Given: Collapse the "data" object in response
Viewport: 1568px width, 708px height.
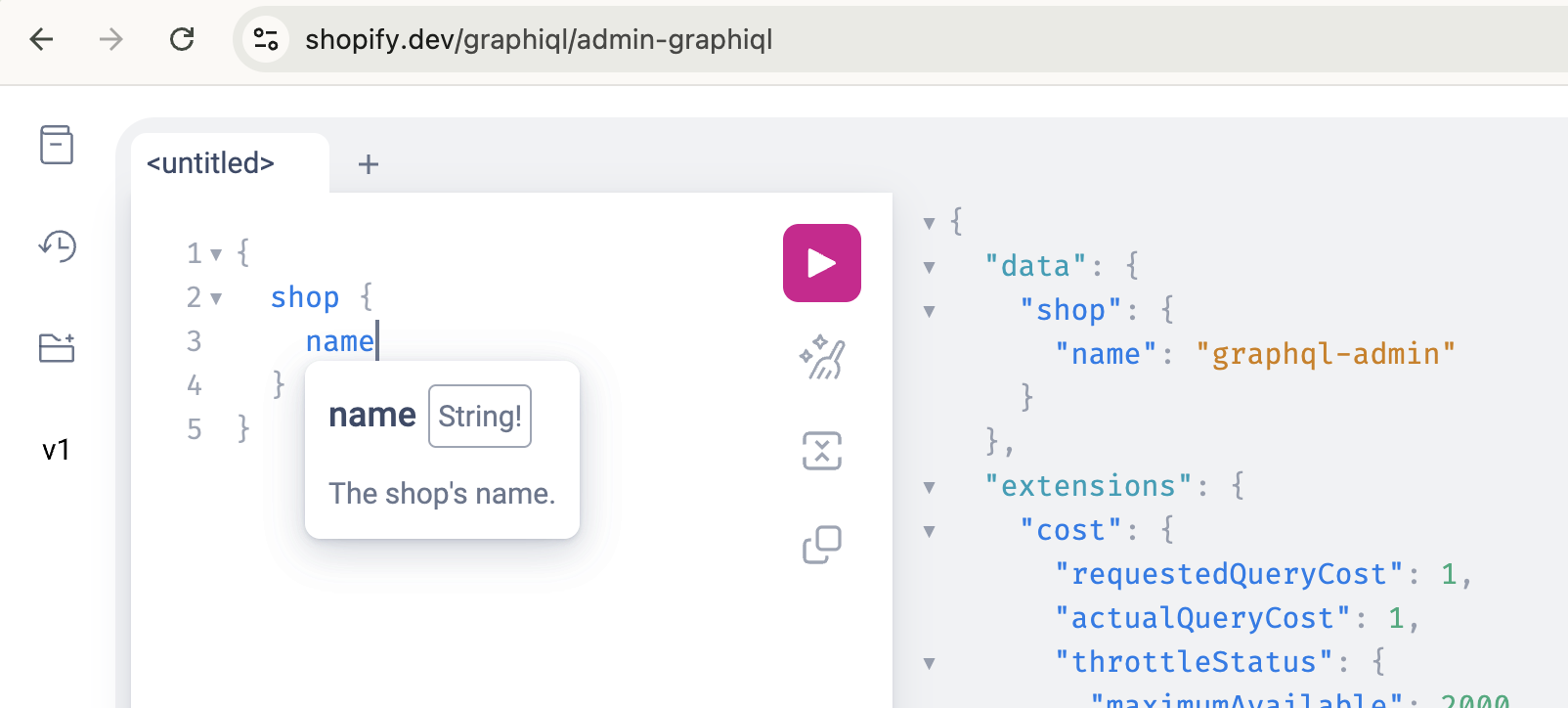Looking at the screenshot, I should [930, 267].
